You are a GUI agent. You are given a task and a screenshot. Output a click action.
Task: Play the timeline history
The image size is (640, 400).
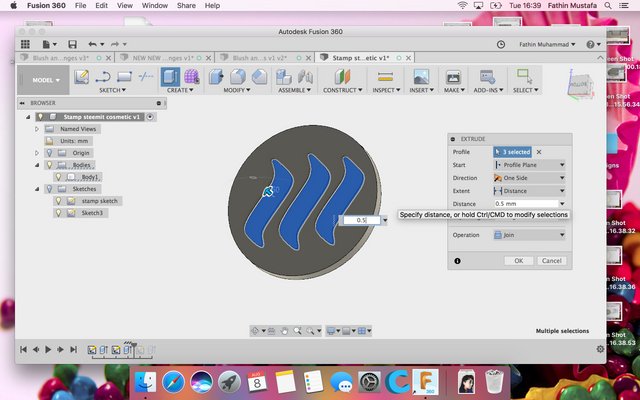pyautogui.click(x=48, y=349)
